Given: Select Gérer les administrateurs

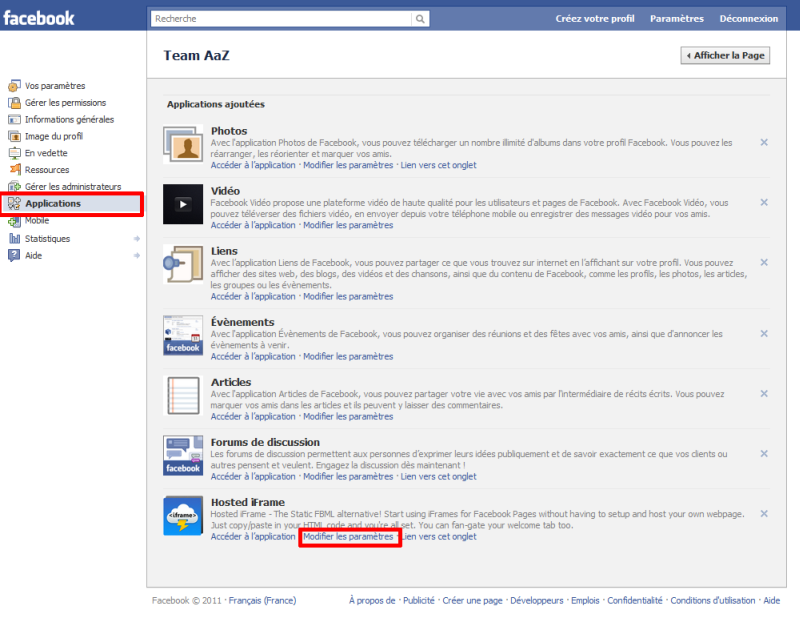Looking at the screenshot, I should pyautogui.click(x=73, y=186).
